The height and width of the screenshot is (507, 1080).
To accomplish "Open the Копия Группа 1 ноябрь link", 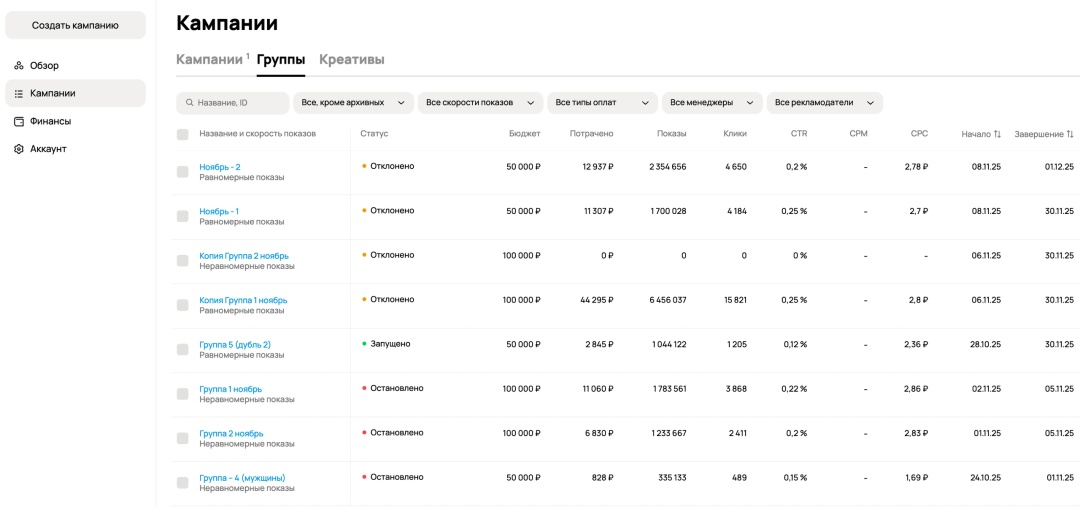I will click(243, 300).
